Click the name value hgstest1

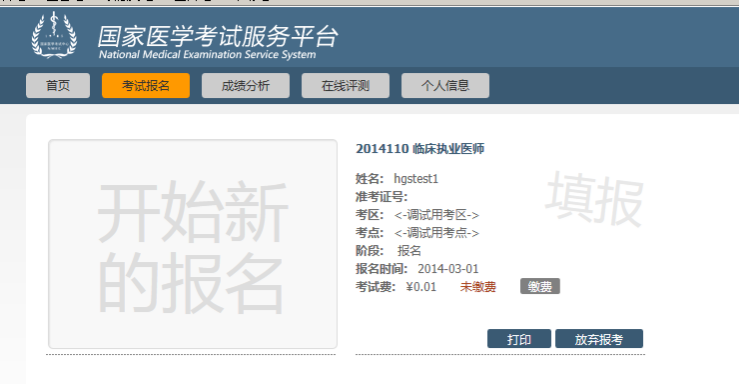click(416, 179)
